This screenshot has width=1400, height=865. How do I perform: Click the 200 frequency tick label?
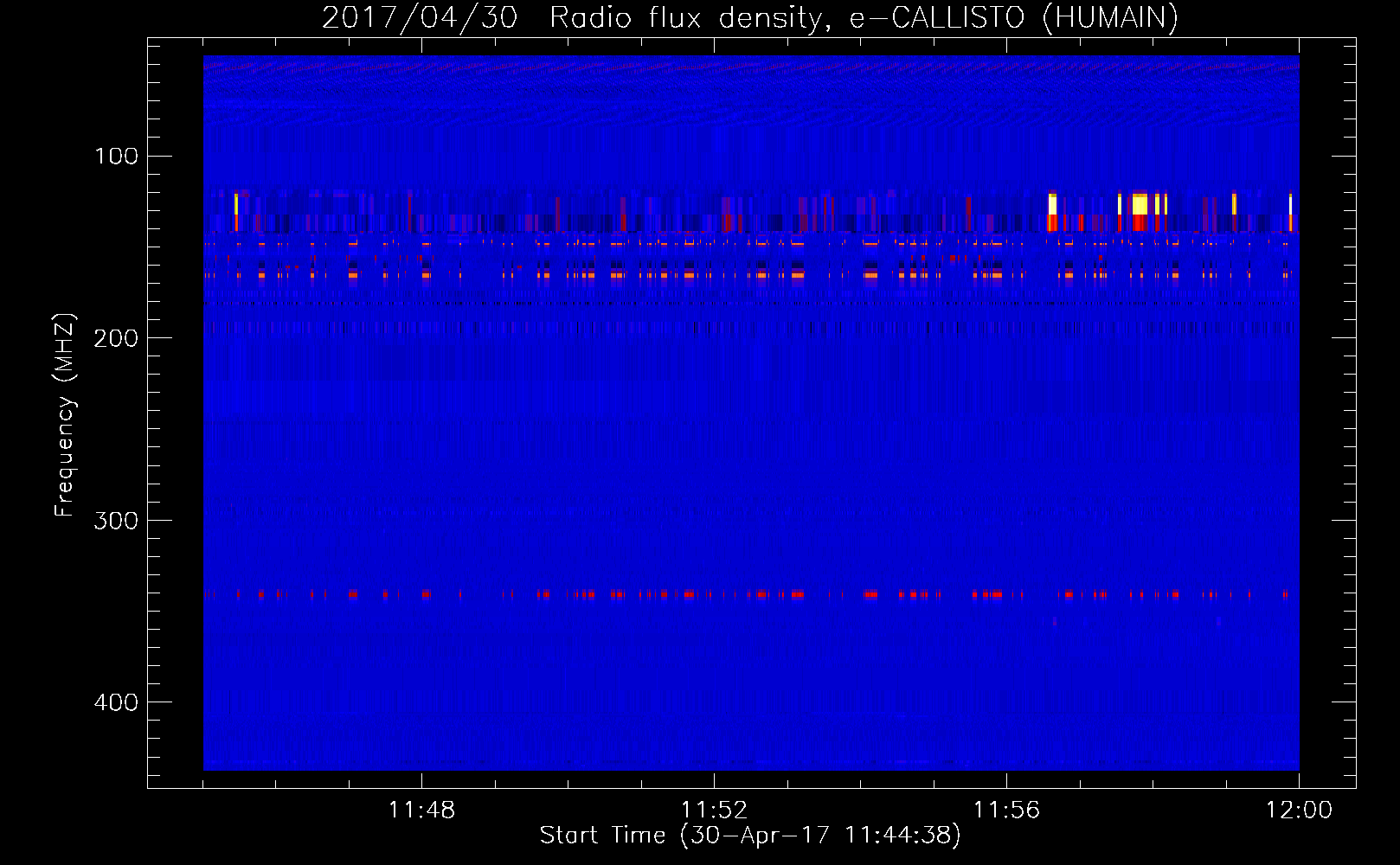point(116,338)
